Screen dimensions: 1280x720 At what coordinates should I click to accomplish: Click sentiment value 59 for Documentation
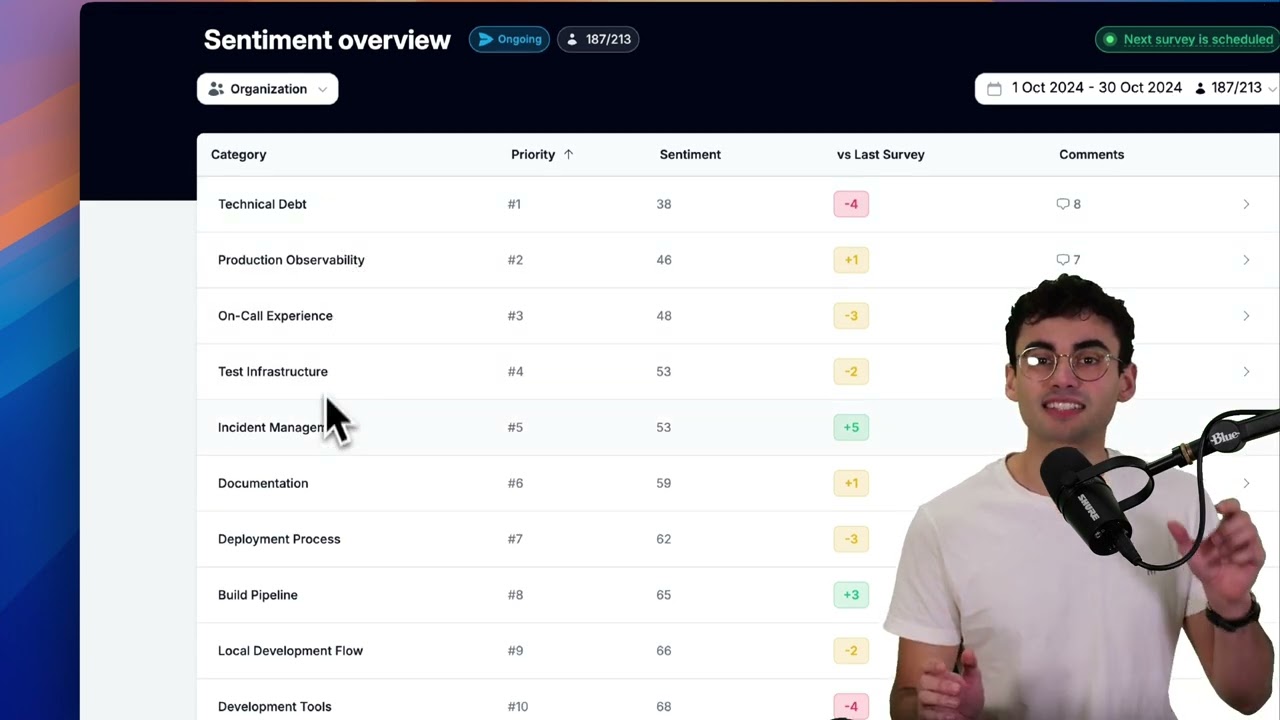tap(664, 483)
